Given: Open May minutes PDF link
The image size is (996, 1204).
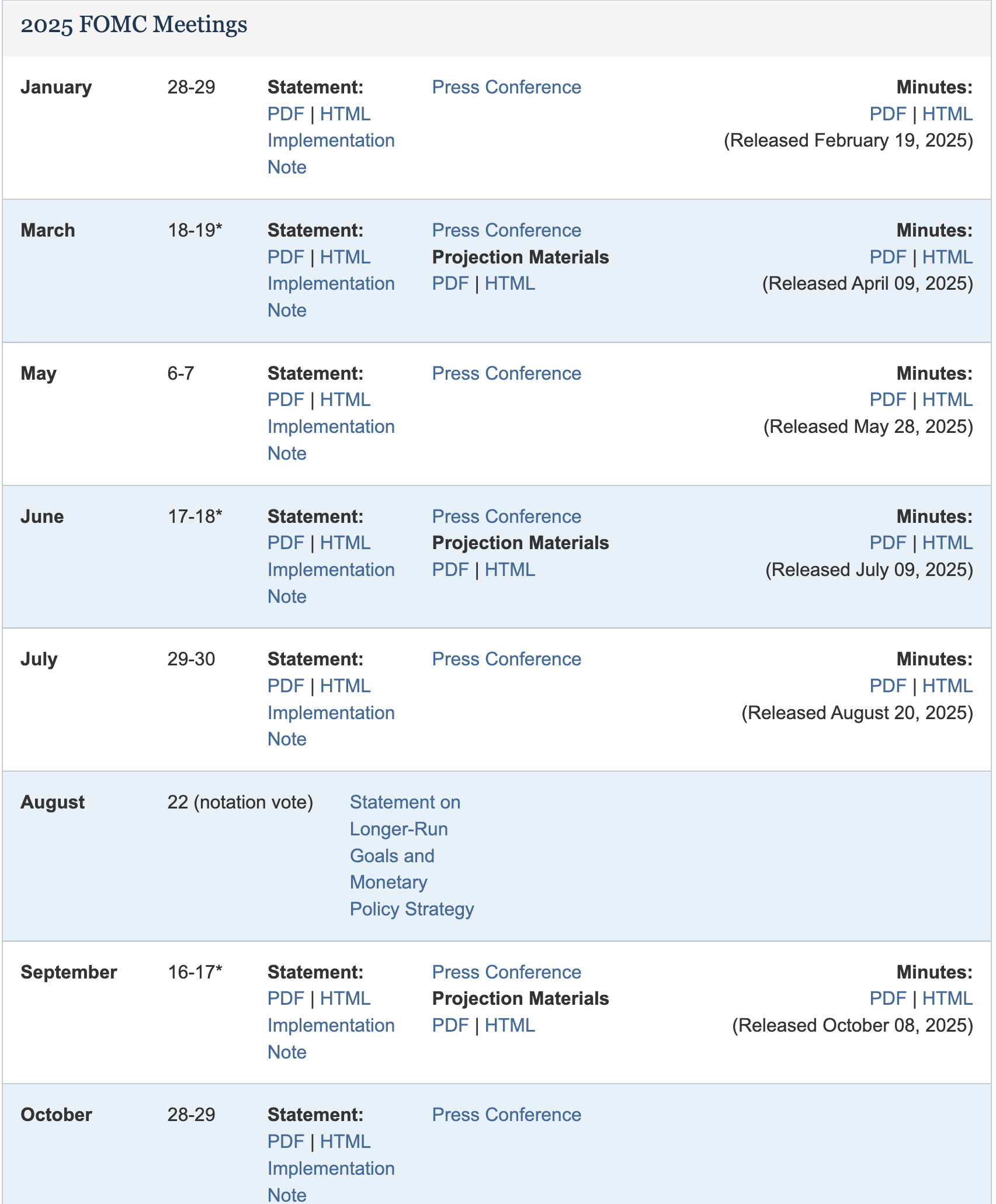Looking at the screenshot, I should coord(888,400).
